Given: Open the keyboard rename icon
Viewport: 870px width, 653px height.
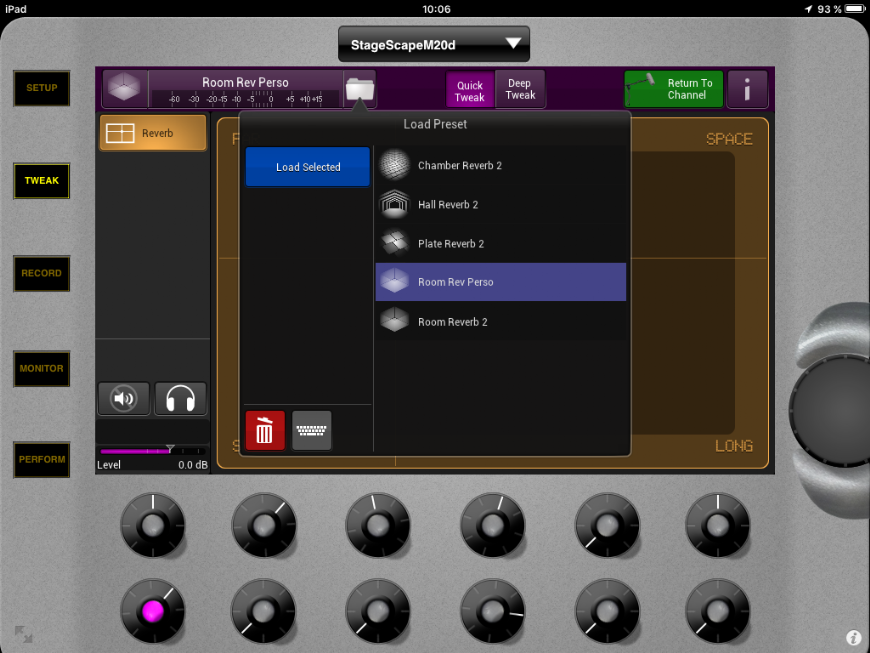Looking at the screenshot, I should [312, 431].
